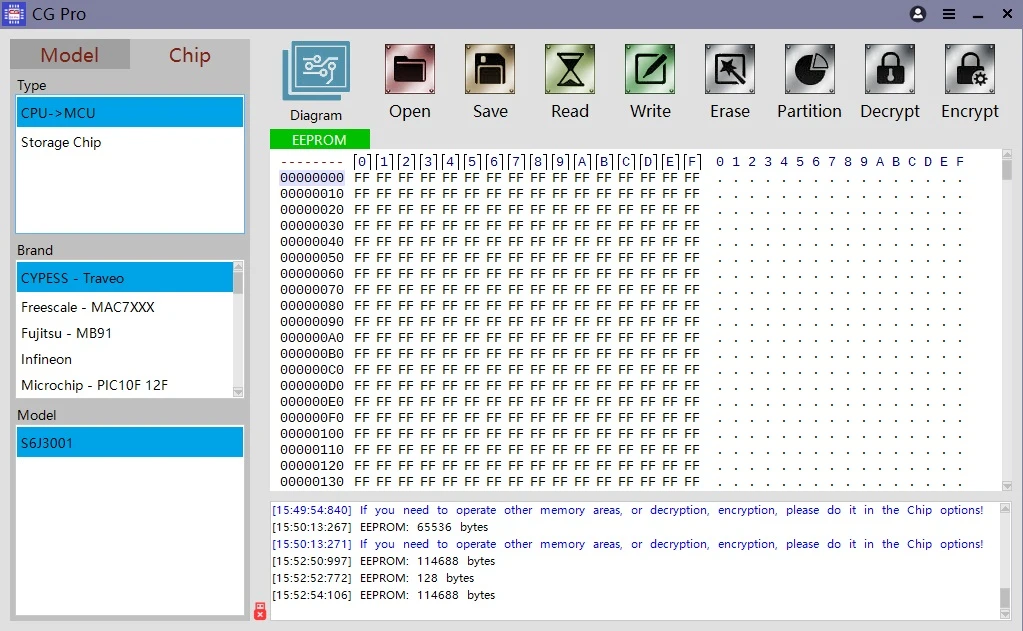This screenshot has height=631, width=1023.
Task: Open the Diagram view icon
Action: coord(316,70)
